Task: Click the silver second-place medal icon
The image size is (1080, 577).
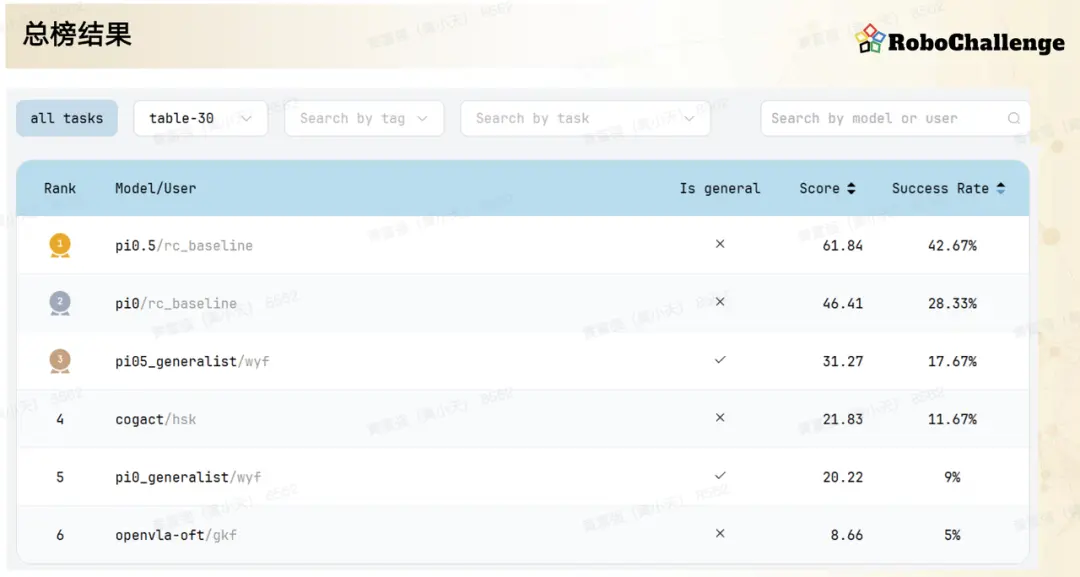Action: pos(60,303)
